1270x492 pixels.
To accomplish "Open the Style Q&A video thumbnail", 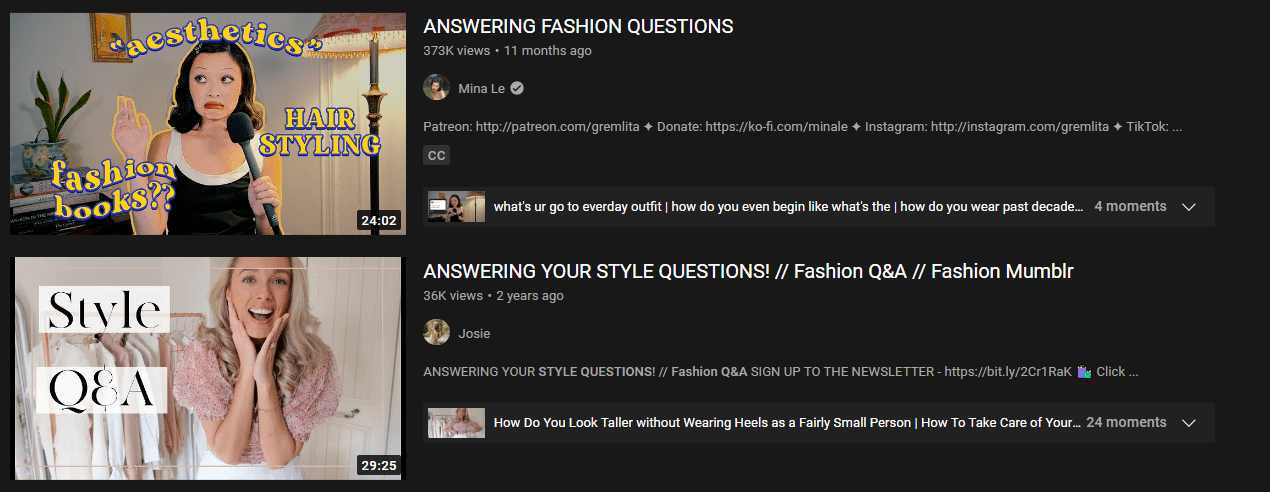I will click(x=208, y=368).
